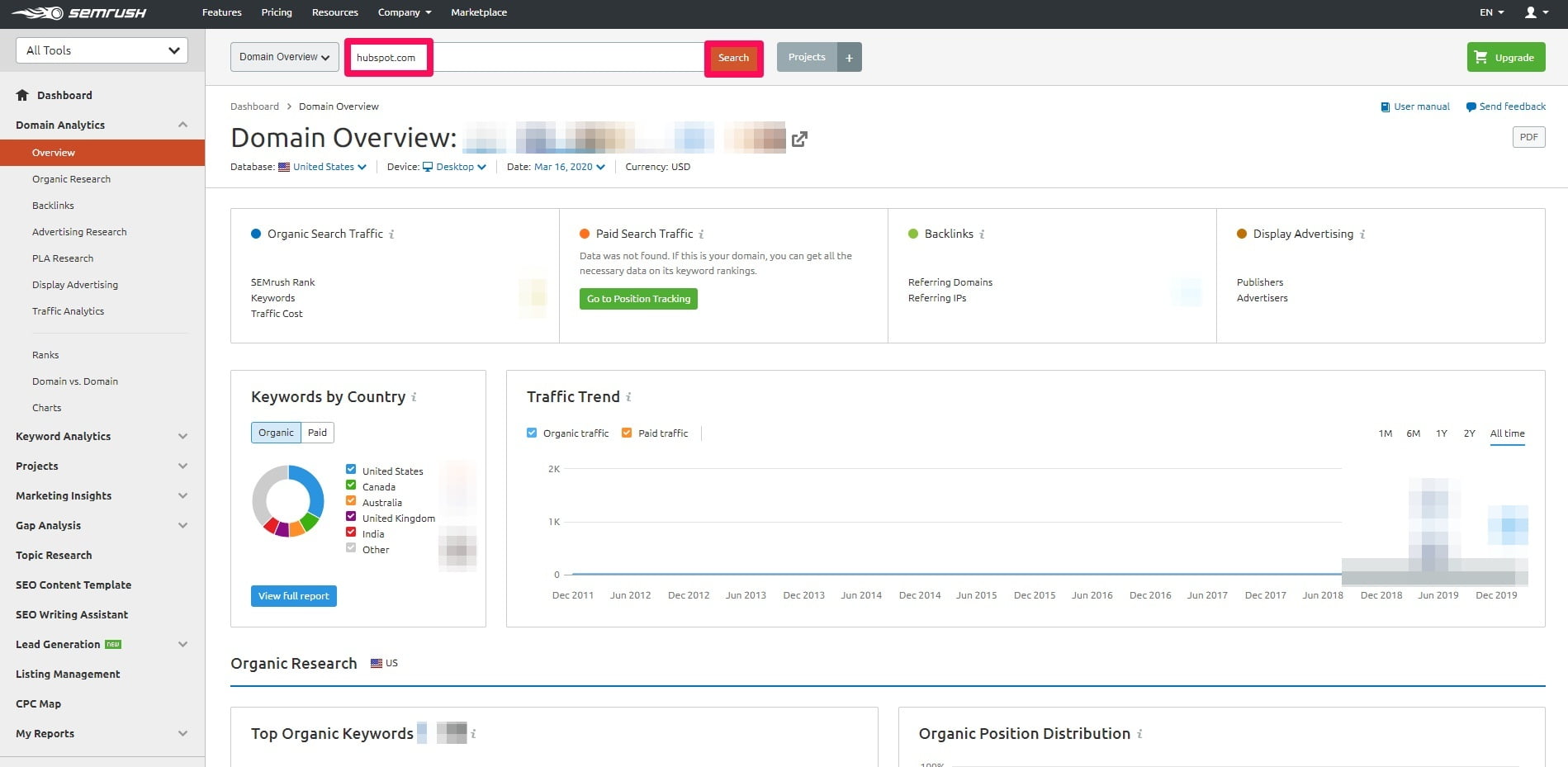The height and width of the screenshot is (767, 1568).
Task: Export report with PDF button
Action: 1529,137
